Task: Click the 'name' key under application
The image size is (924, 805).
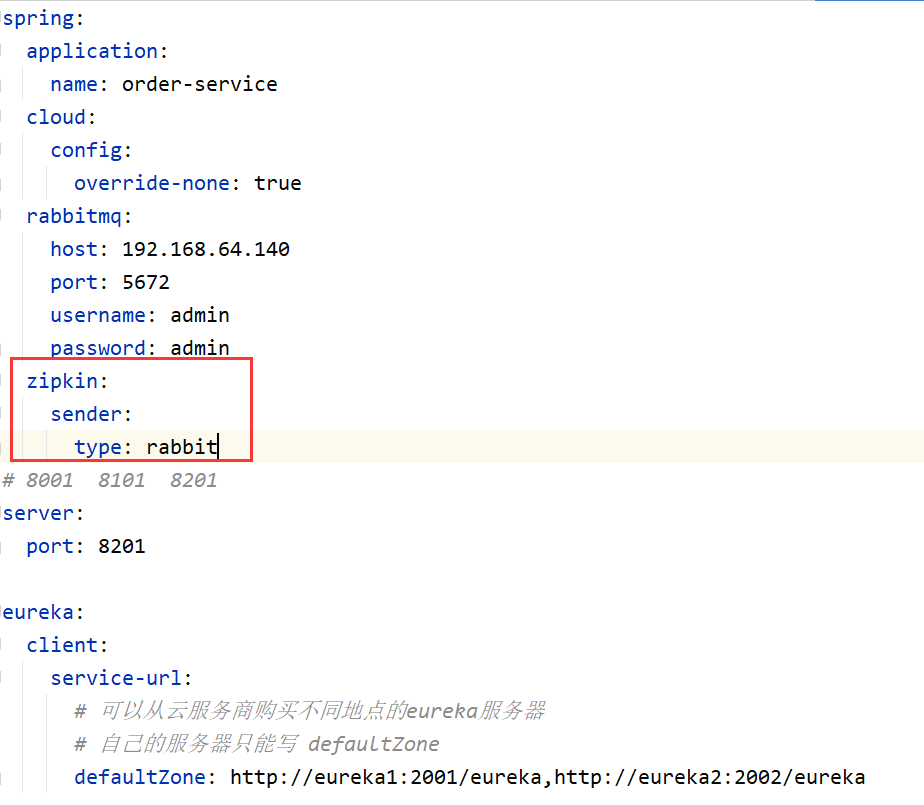Action: pos(74,84)
